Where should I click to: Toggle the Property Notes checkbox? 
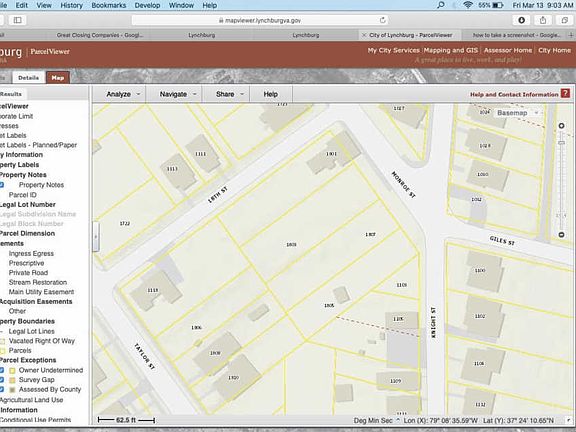1,185
